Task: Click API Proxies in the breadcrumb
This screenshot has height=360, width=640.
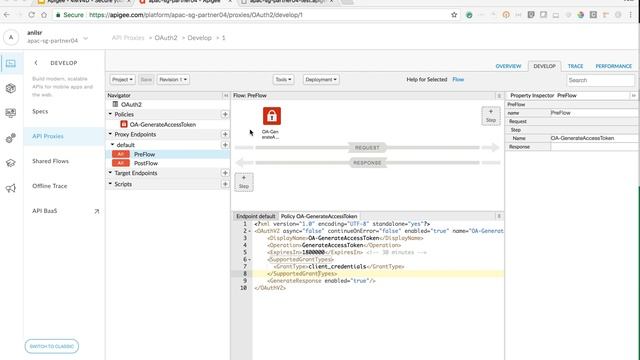Action: tap(128, 38)
